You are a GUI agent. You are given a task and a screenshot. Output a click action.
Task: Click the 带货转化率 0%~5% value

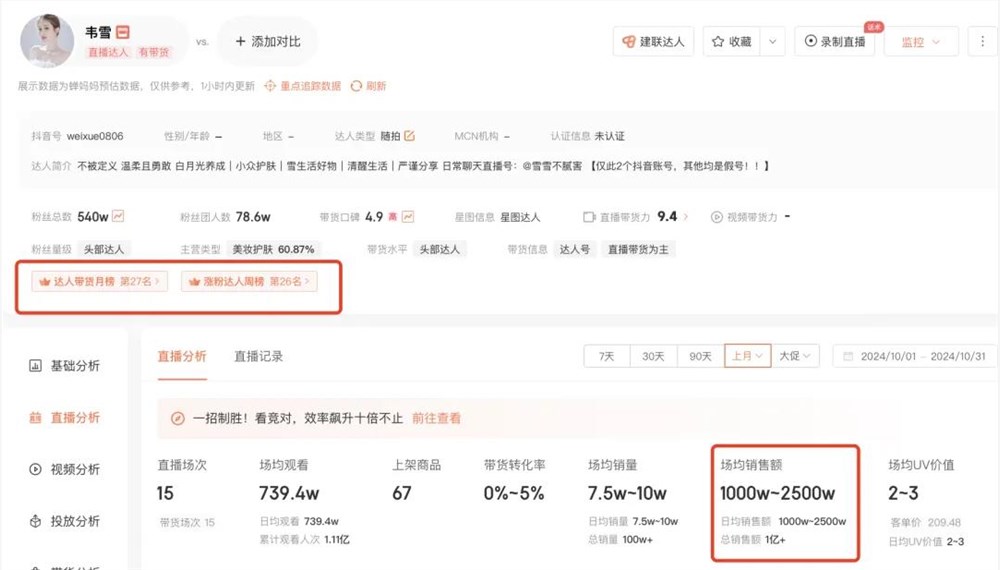[x=514, y=493]
